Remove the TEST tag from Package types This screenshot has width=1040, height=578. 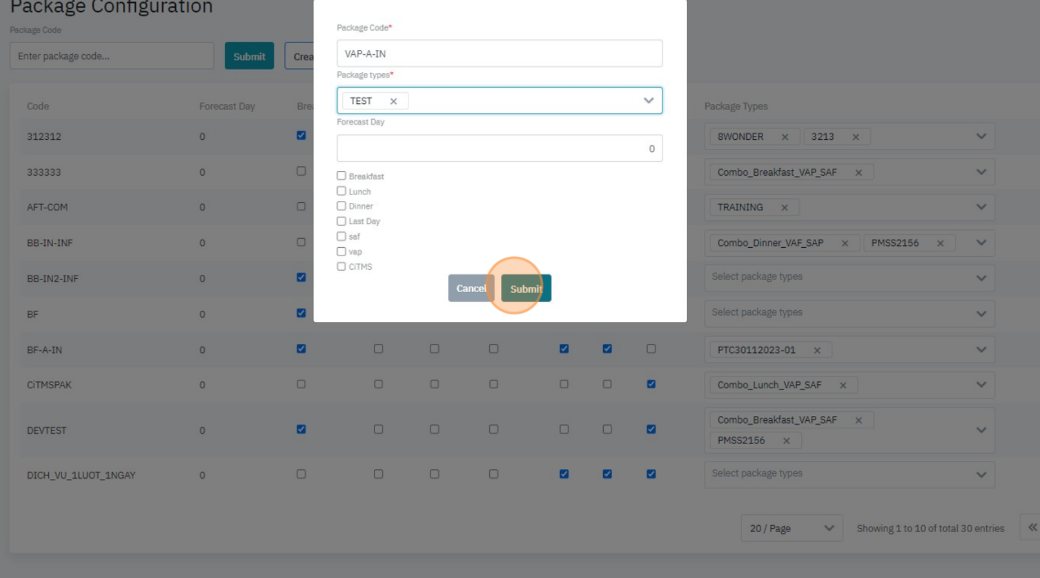point(393,101)
